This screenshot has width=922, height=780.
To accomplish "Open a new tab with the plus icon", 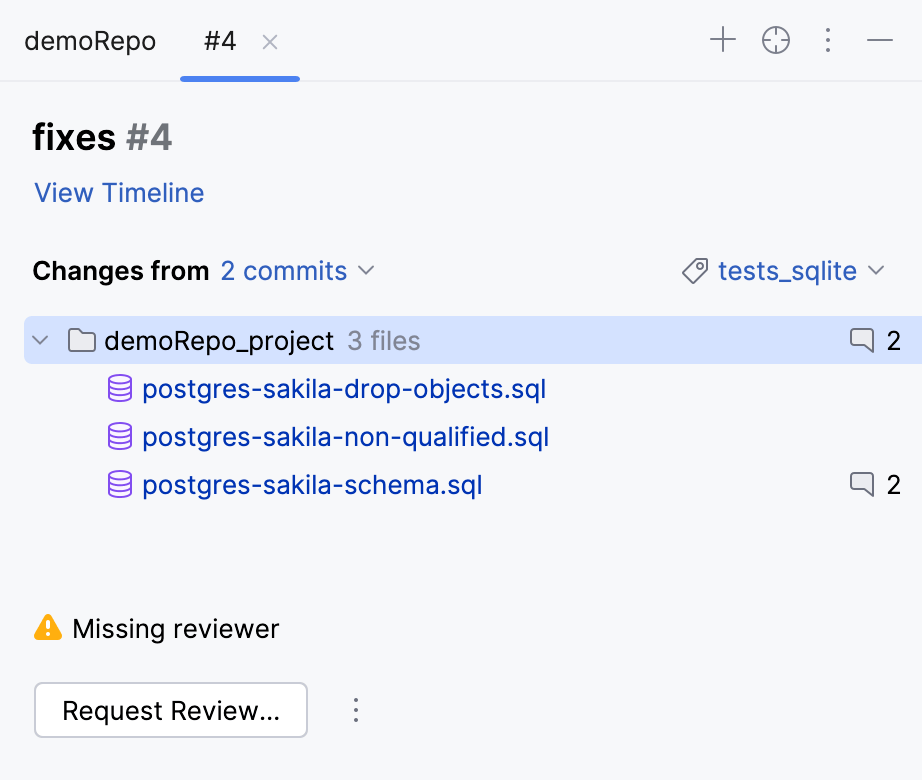I will coord(722,40).
